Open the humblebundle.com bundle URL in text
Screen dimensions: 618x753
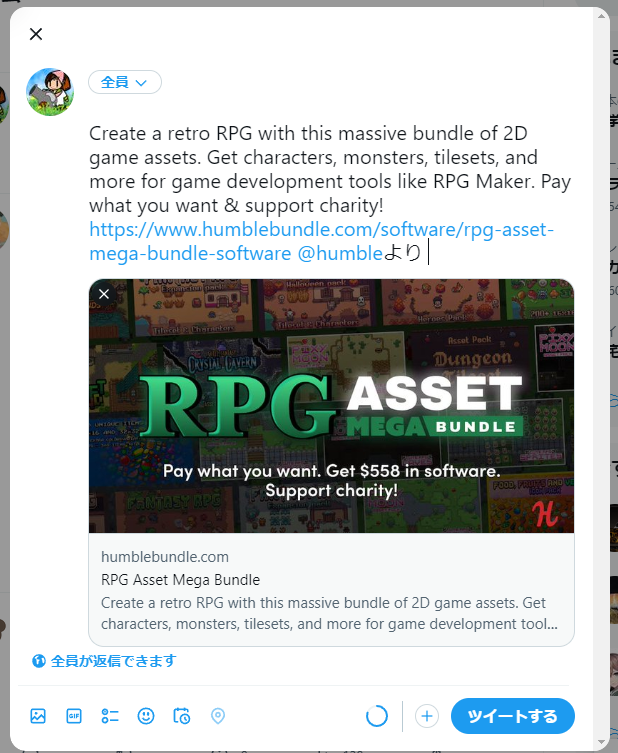321,241
